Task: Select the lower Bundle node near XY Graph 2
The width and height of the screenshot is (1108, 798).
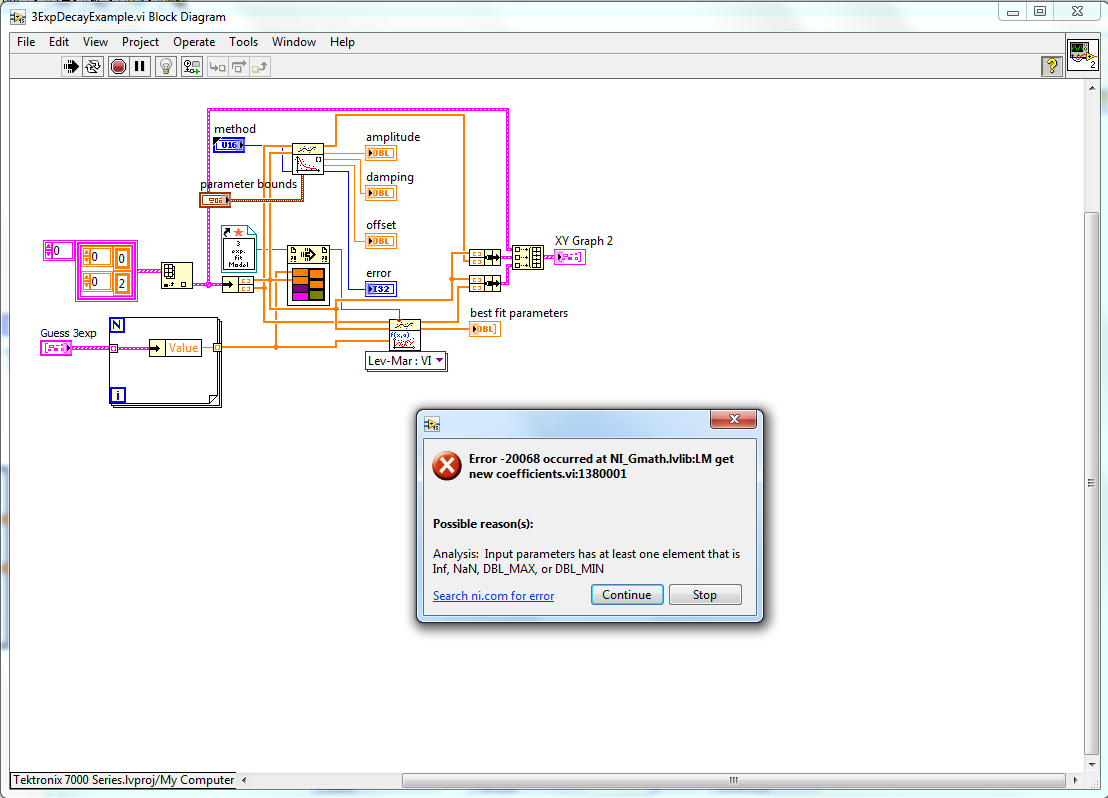Action: (x=485, y=283)
